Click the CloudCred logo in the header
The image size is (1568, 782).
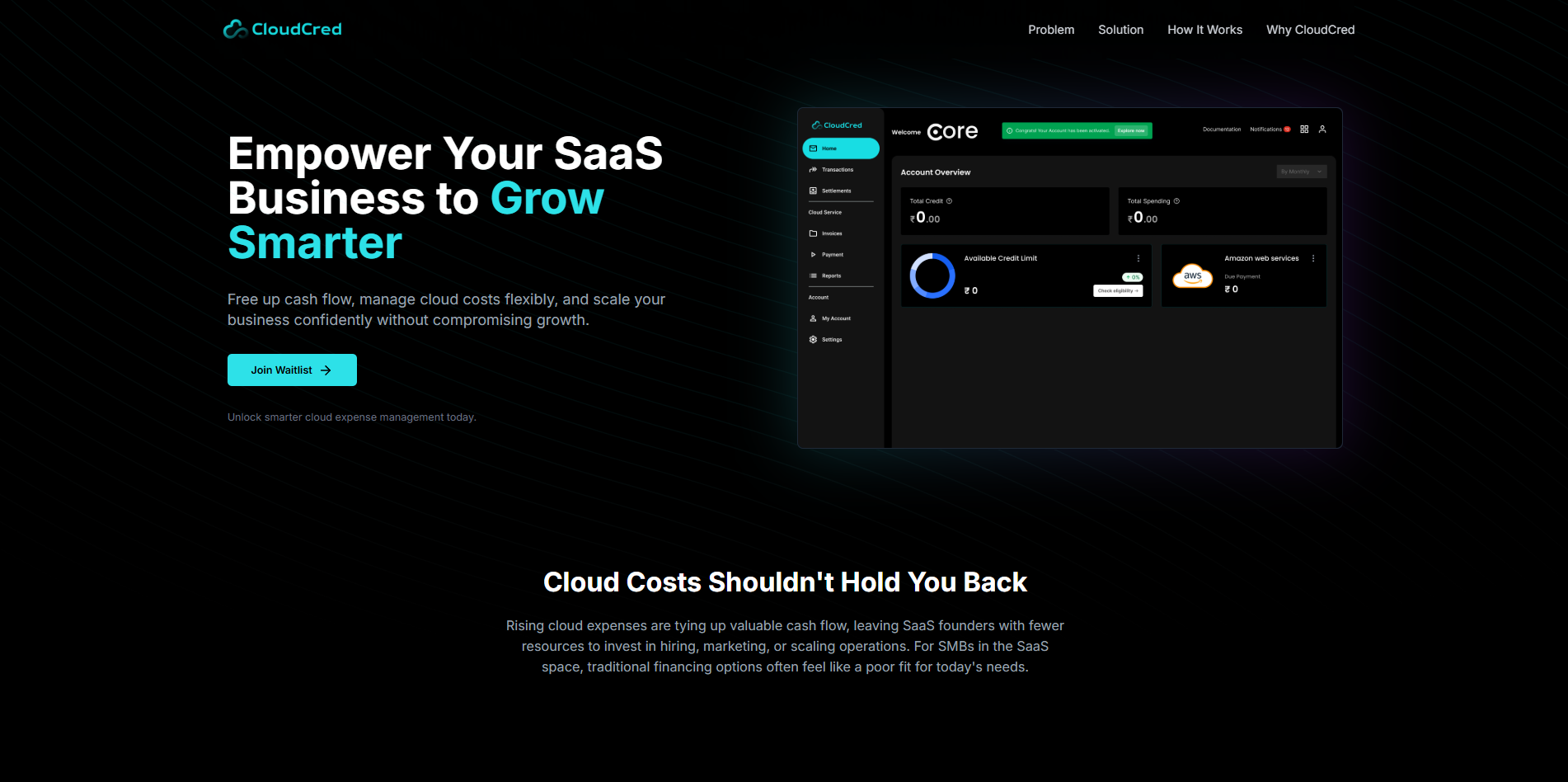tap(282, 29)
